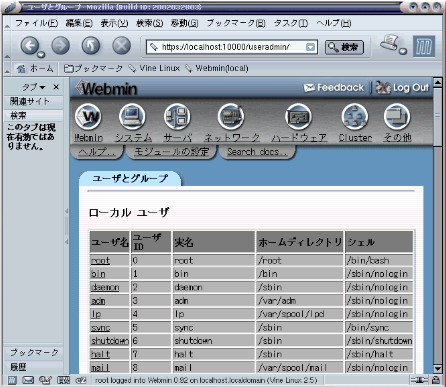The height and width of the screenshot is (387, 446).
Task: Open the URL history dropdown arrow
Action: tap(310, 47)
